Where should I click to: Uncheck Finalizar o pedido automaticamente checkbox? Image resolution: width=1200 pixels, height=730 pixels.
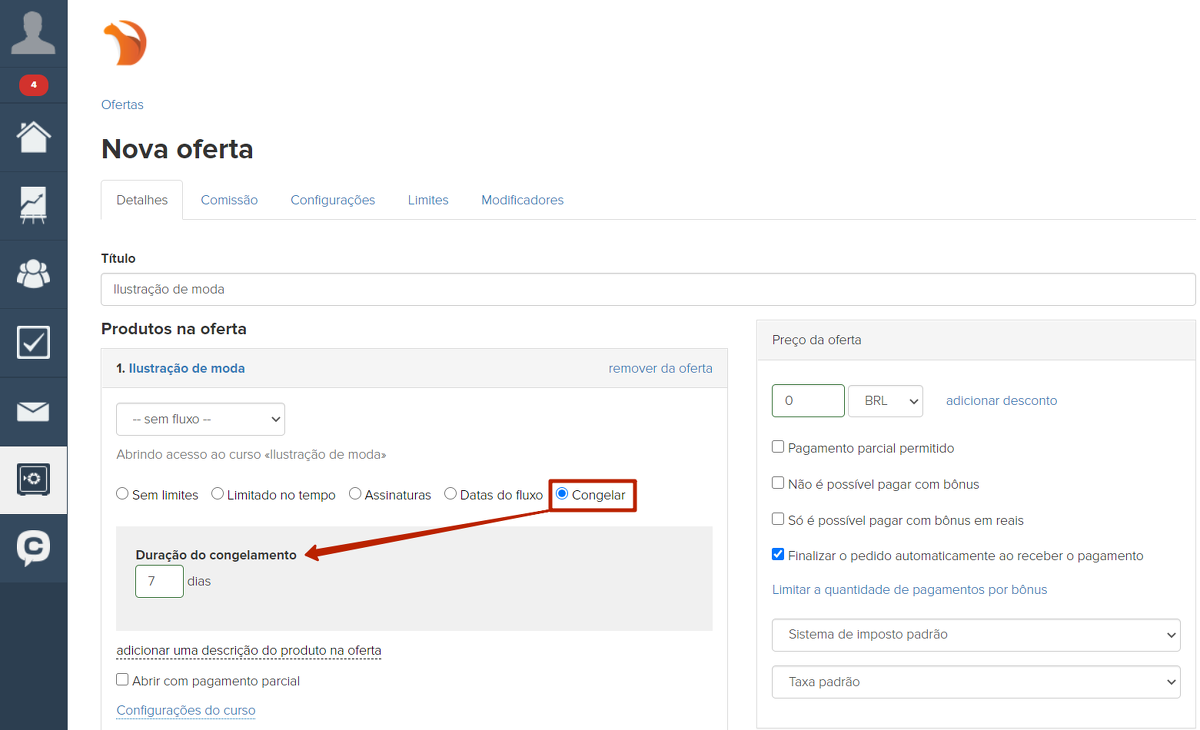[x=778, y=554]
